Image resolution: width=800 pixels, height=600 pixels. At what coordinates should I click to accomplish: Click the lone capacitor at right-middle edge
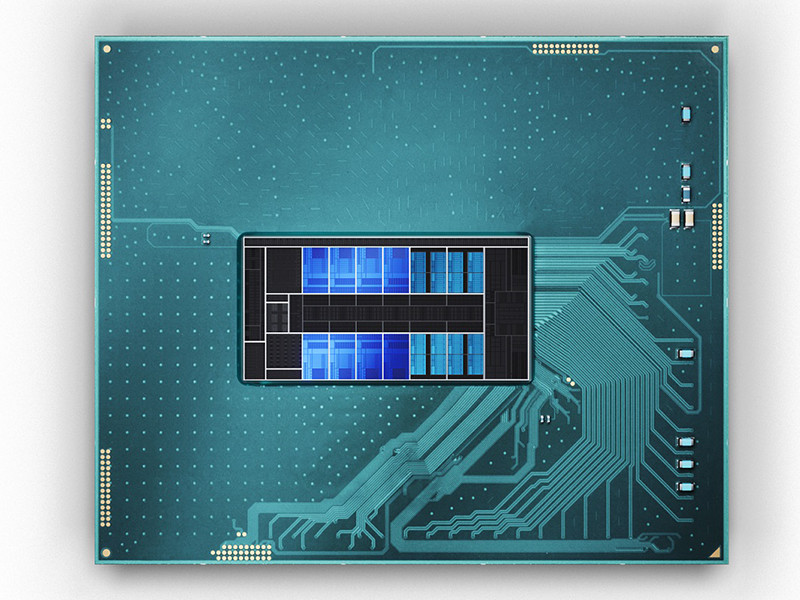pos(685,354)
